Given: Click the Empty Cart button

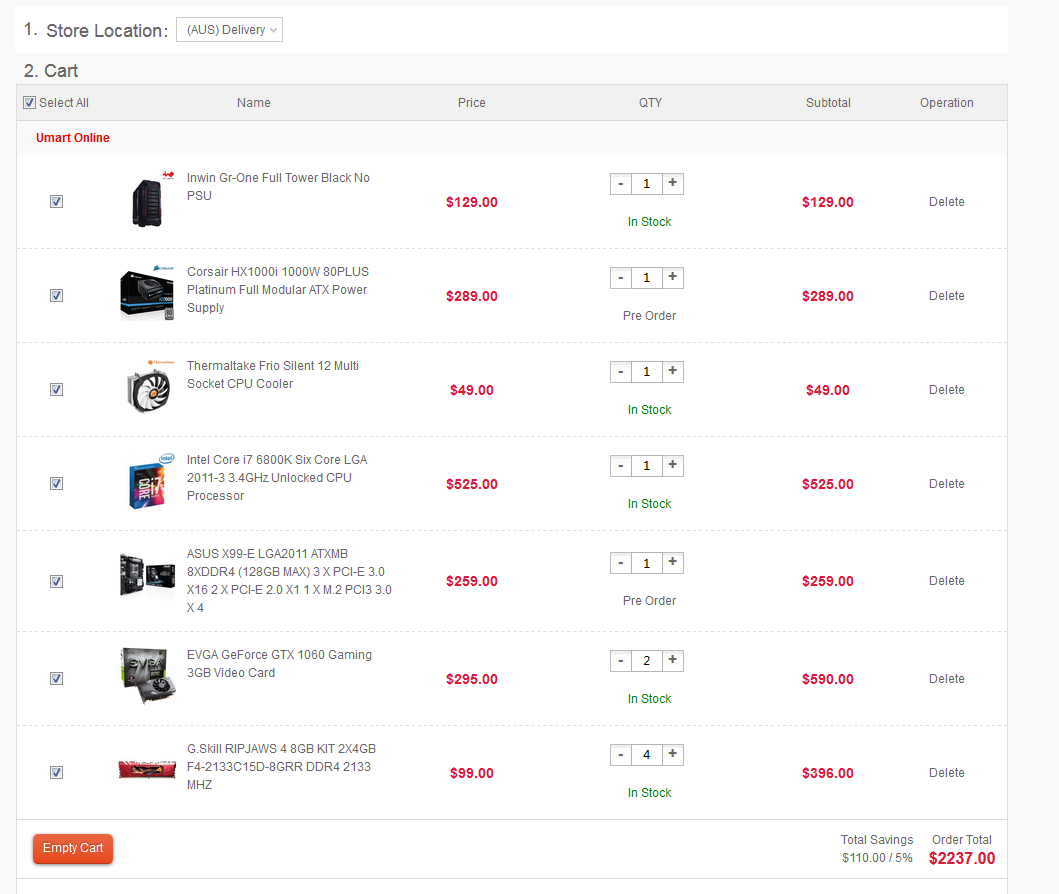Looking at the screenshot, I should click(73, 848).
